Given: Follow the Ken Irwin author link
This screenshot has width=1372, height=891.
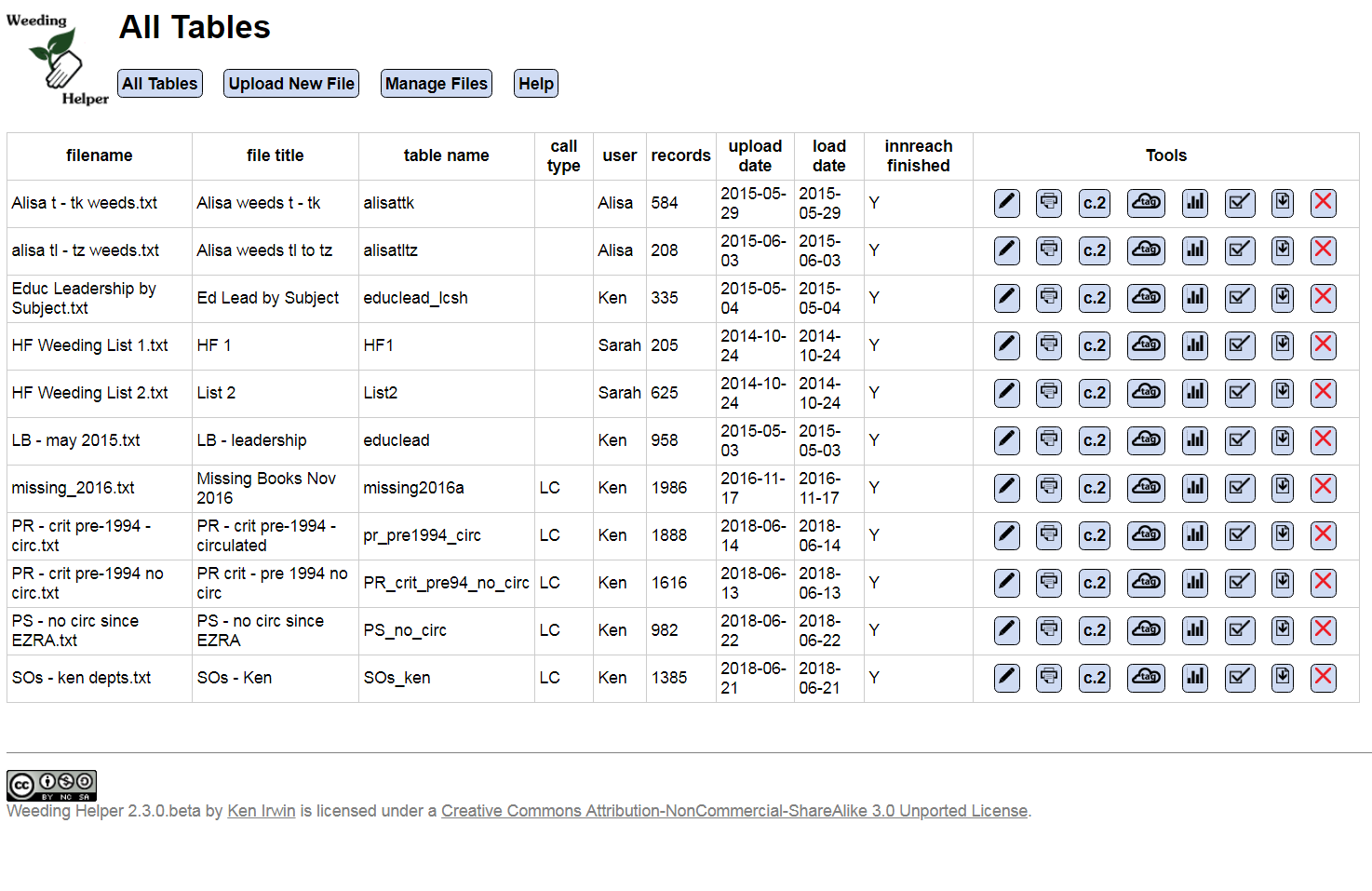Looking at the screenshot, I should (262, 811).
